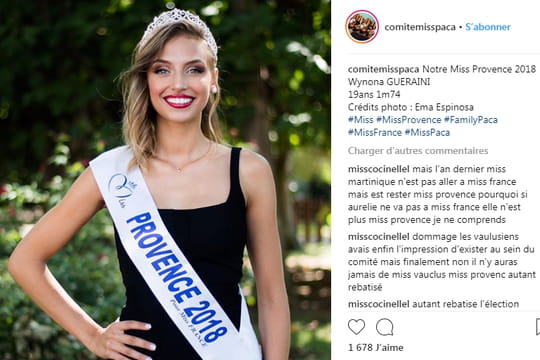Open the comment speech bubble icon
This screenshot has width=540, height=360.
(x=385, y=327)
